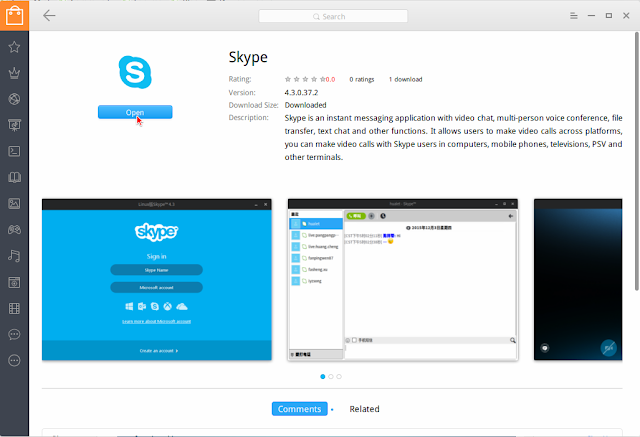The width and height of the screenshot is (640, 437).
Task: Click the "0 ratings" text
Action: pyautogui.click(x=362, y=79)
